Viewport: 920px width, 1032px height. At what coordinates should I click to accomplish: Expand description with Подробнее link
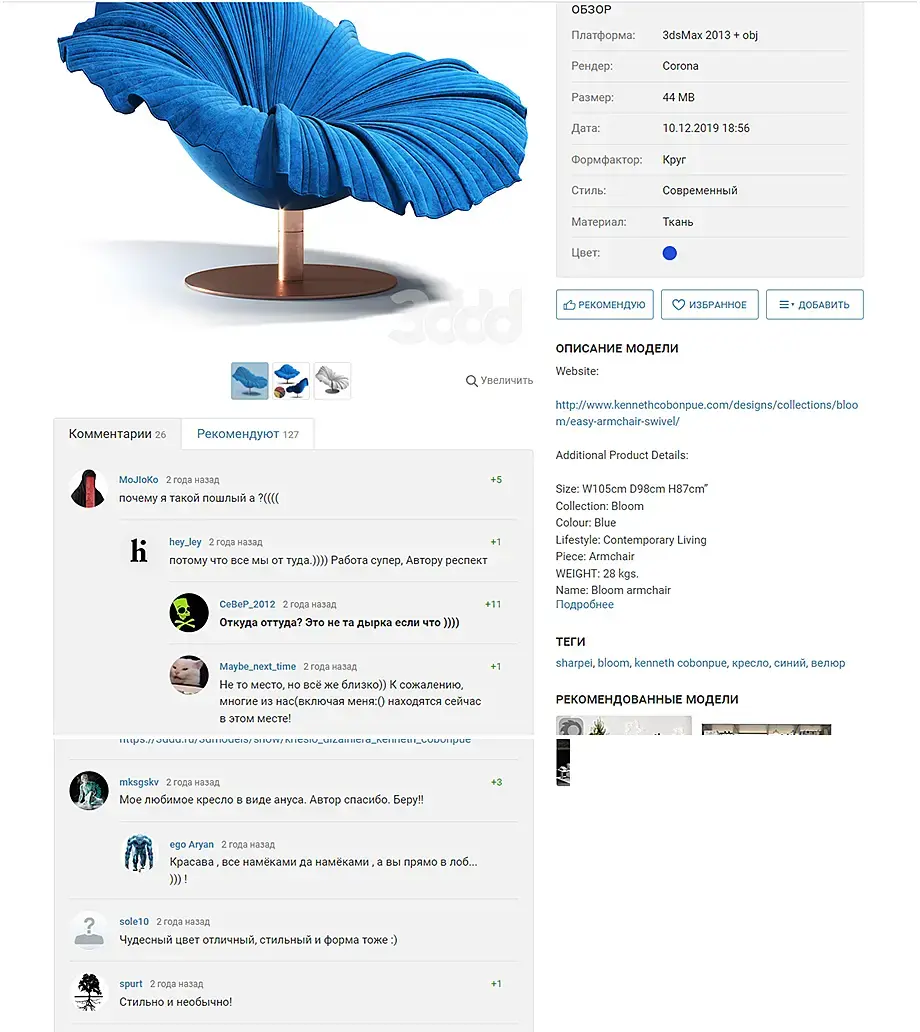(x=584, y=605)
